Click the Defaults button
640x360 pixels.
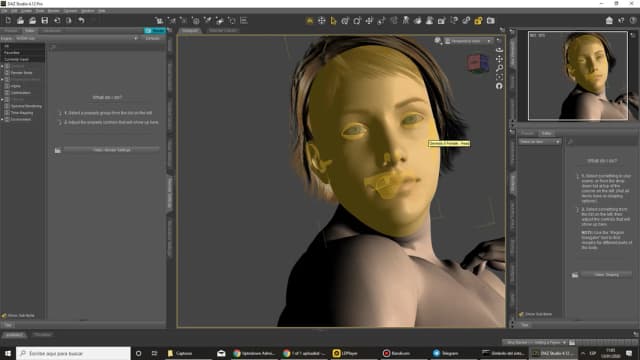click(153, 38)
